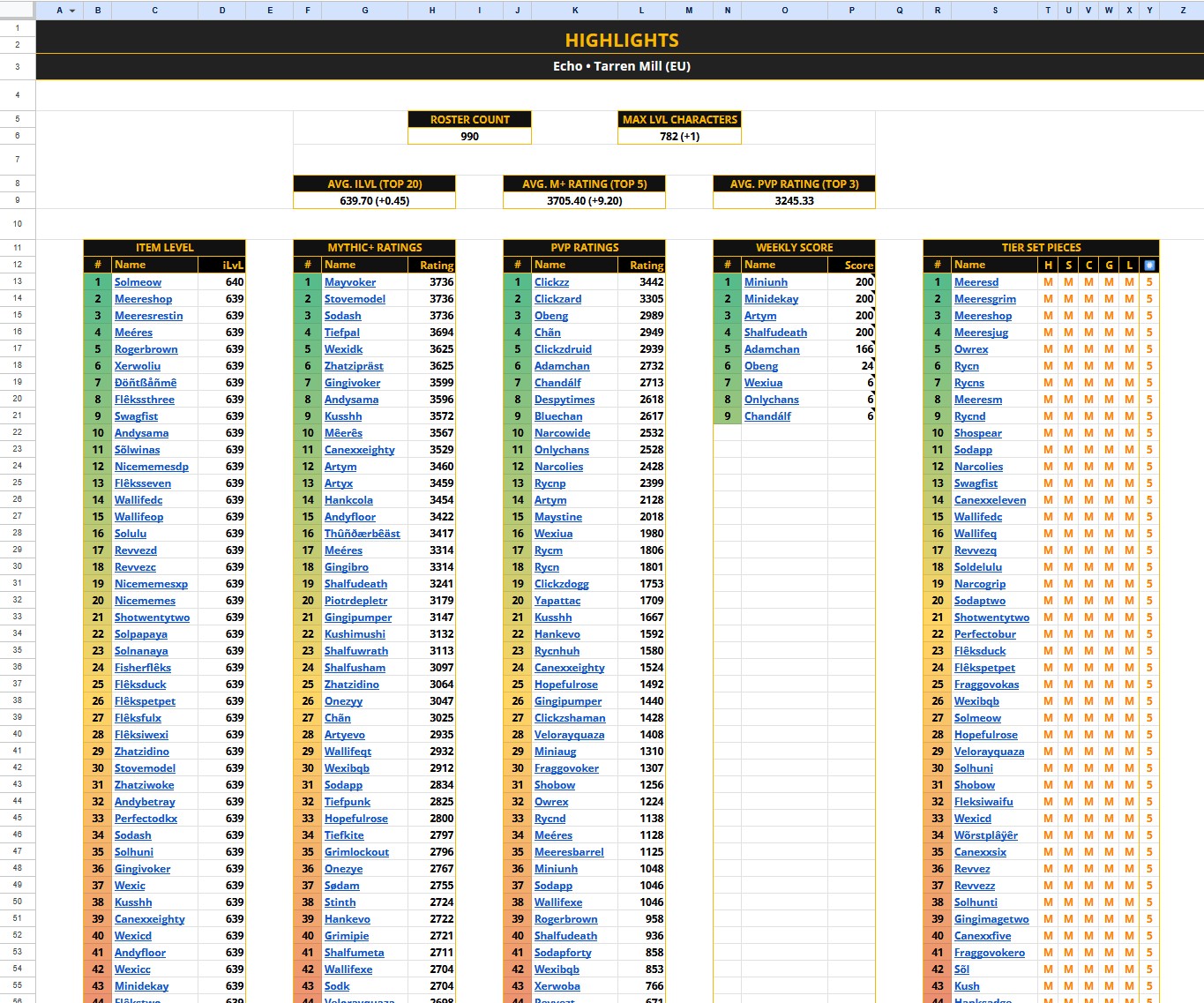Select the AVG. ILVL (TOP 20) header cell

[374, 183]
